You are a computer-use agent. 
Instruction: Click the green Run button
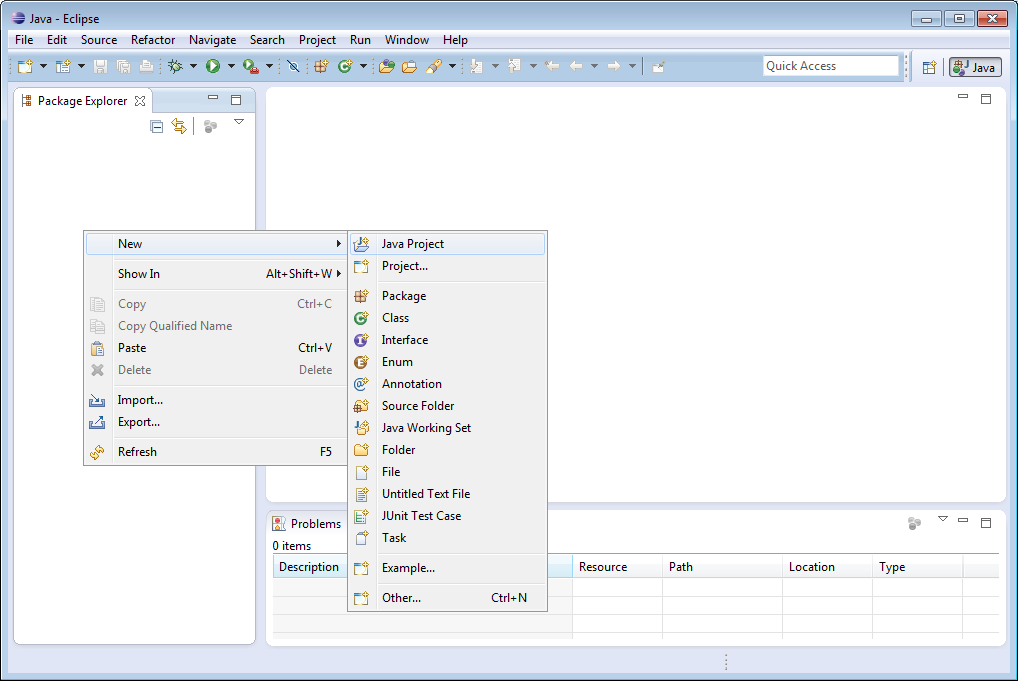coord(213,66)
